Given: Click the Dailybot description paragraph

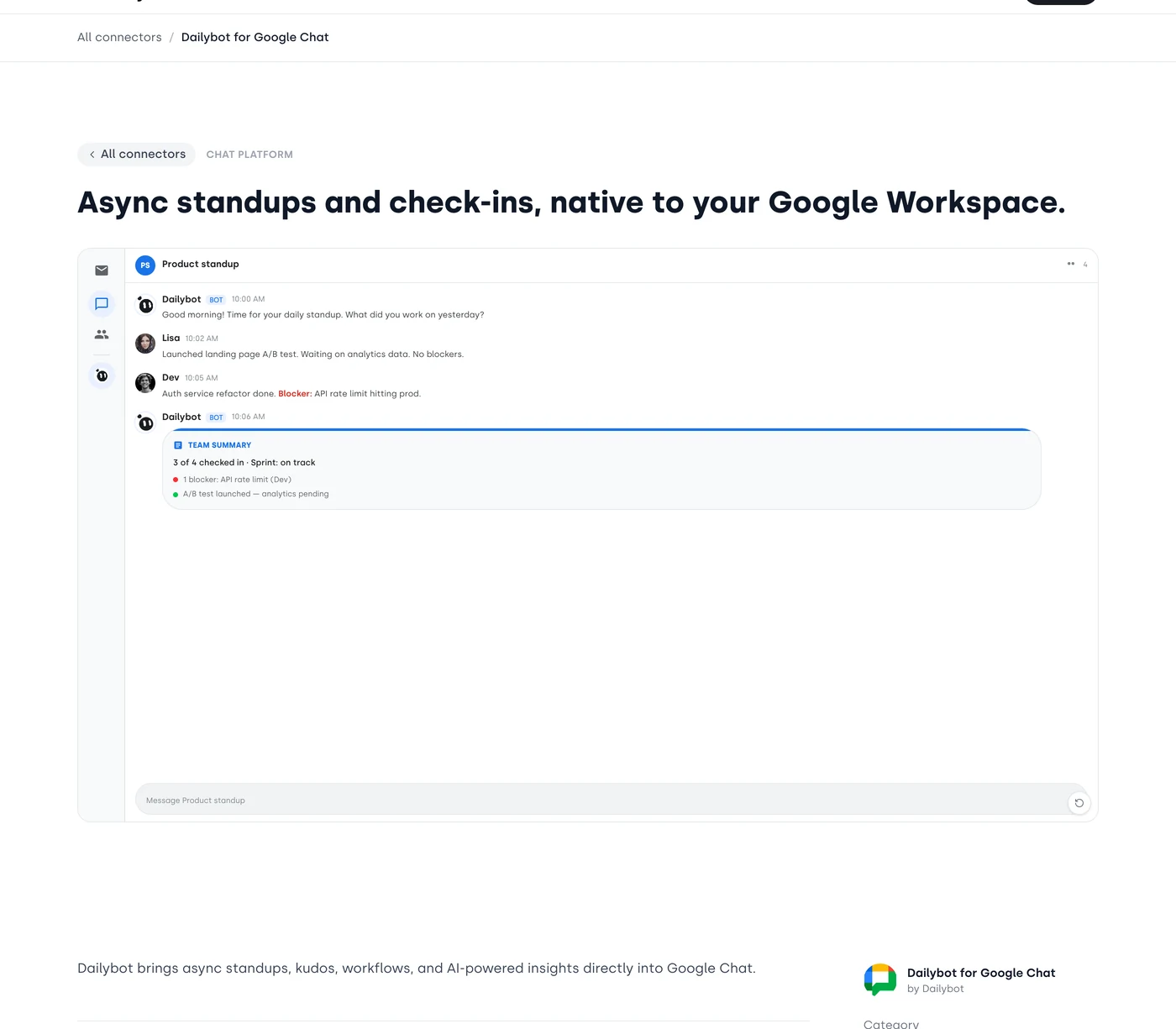Looking at the screenshot, I should (x=417, y=969).
